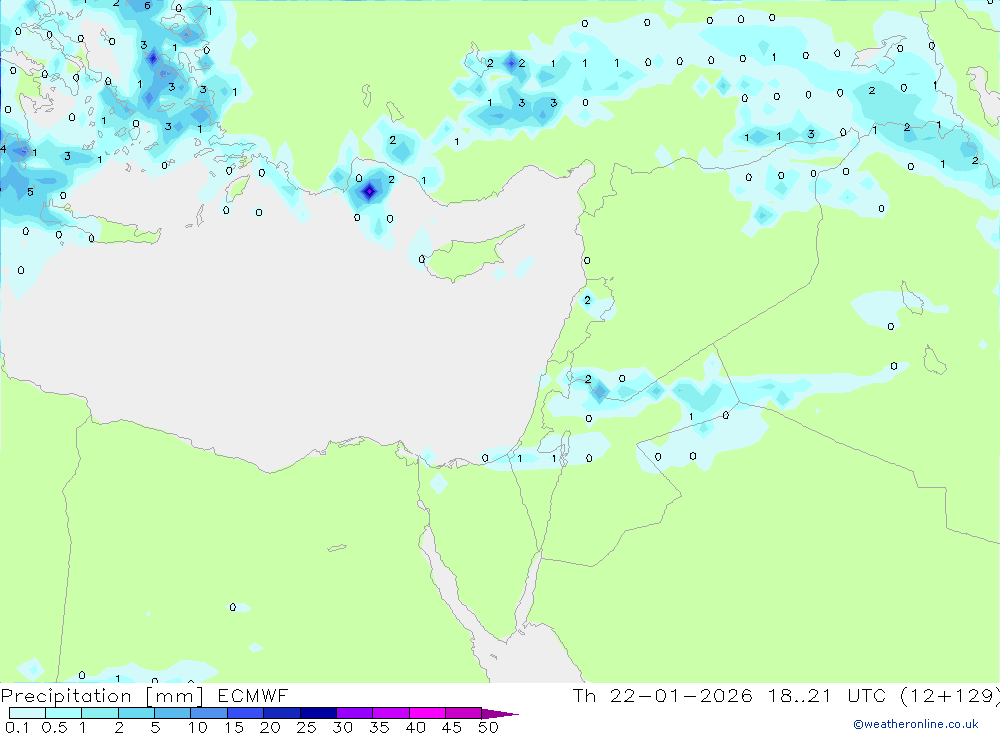The width and height of the screenshot is (1000, 733).
Task: Click the '18..21' time range text
Action: pyautogui.click(x=800, y=696)
